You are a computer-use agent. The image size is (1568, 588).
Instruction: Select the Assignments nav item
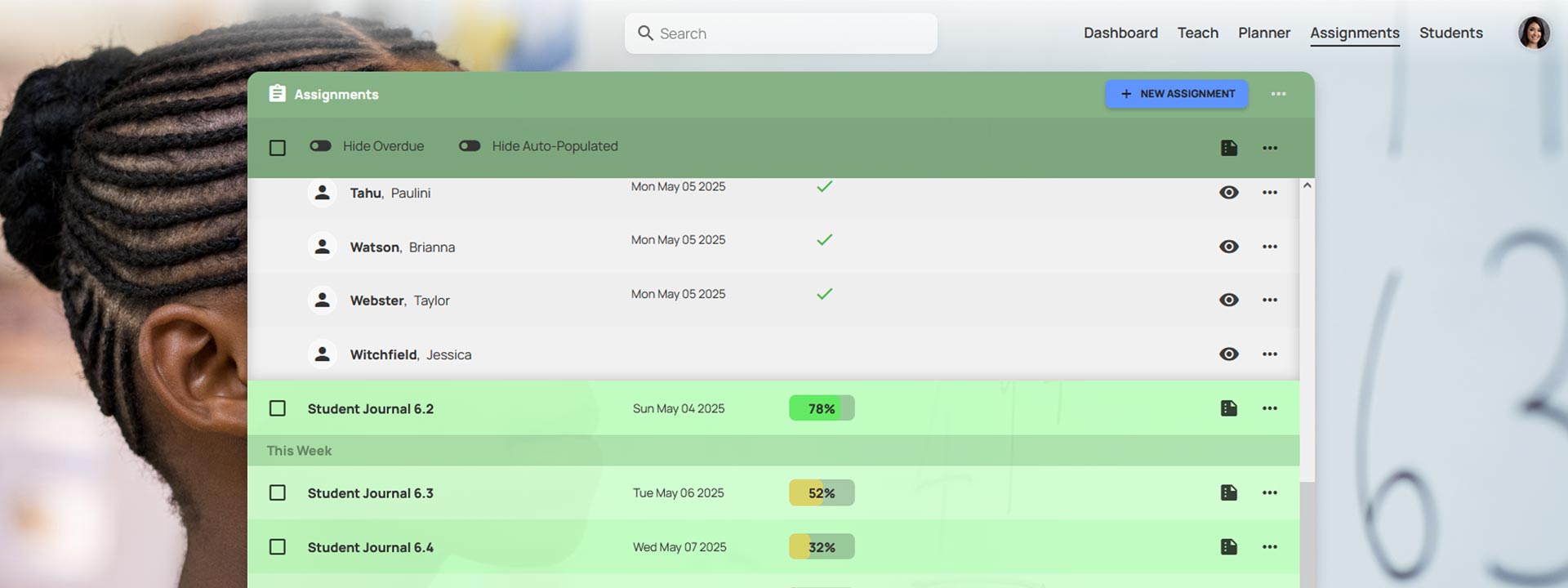point(1355,33)
